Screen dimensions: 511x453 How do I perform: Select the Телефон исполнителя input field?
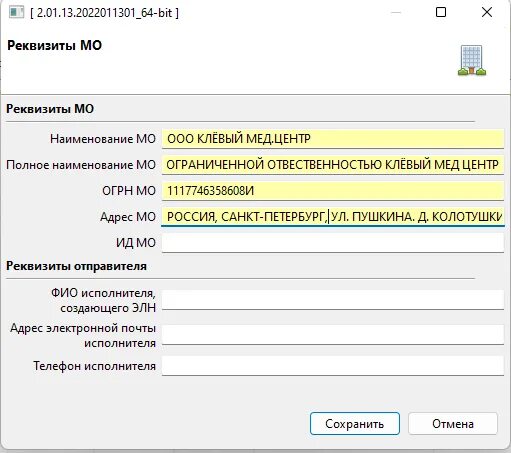pyautogui.click(x=333, y=366)
